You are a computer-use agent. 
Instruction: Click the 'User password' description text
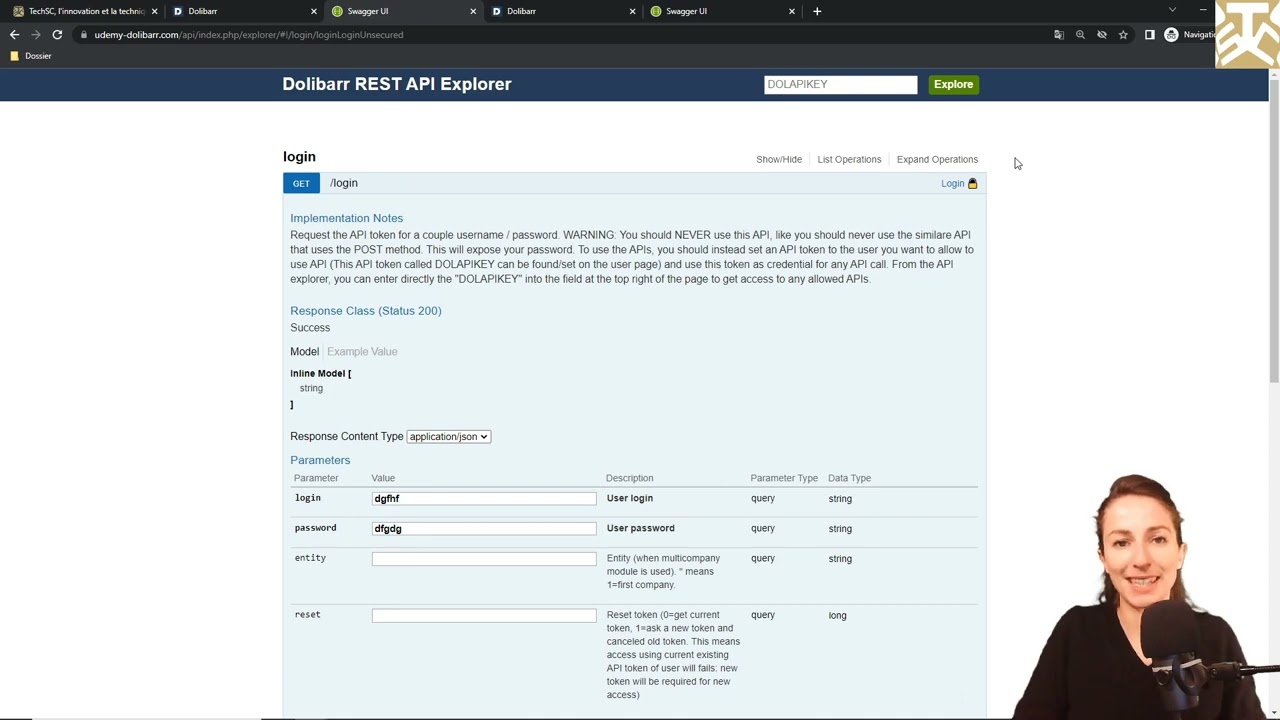pyautogui.click(x=641, y=528)
